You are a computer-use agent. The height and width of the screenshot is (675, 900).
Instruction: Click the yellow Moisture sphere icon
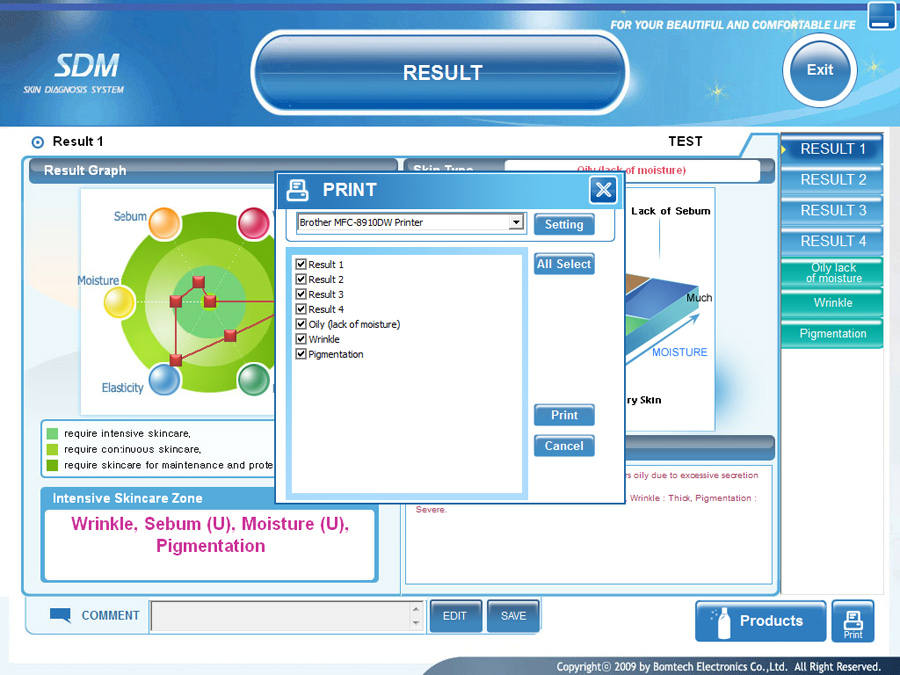[x=119, y=300]
